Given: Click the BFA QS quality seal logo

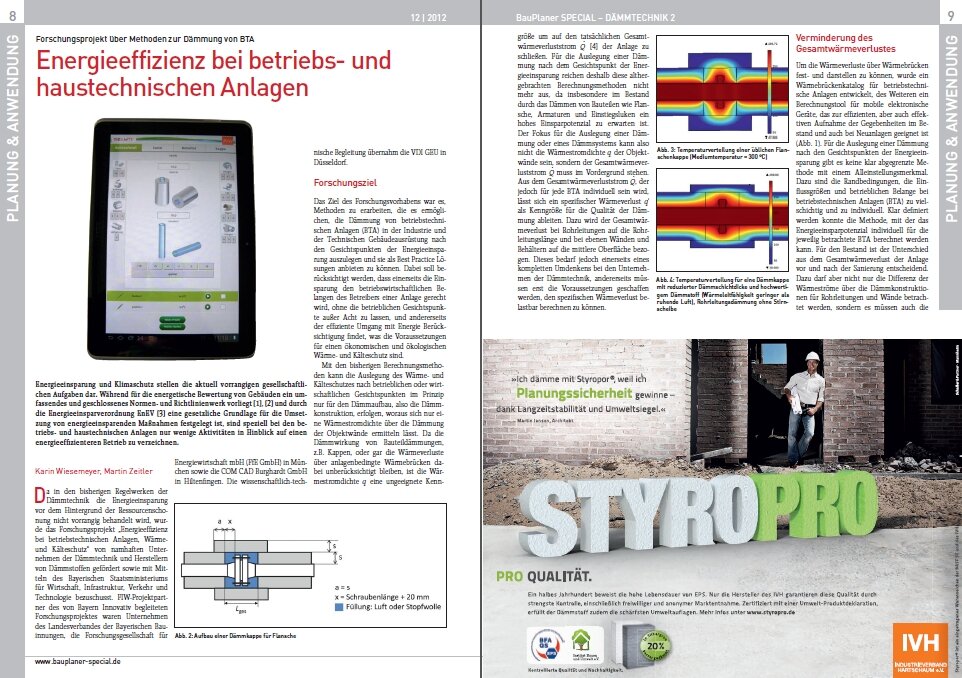Looking at the screenshot, I should pos(546,647).
